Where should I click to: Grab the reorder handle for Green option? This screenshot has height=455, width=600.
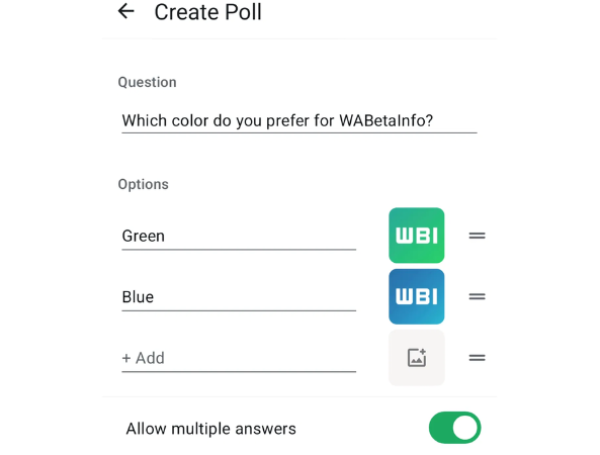(477, 236)
